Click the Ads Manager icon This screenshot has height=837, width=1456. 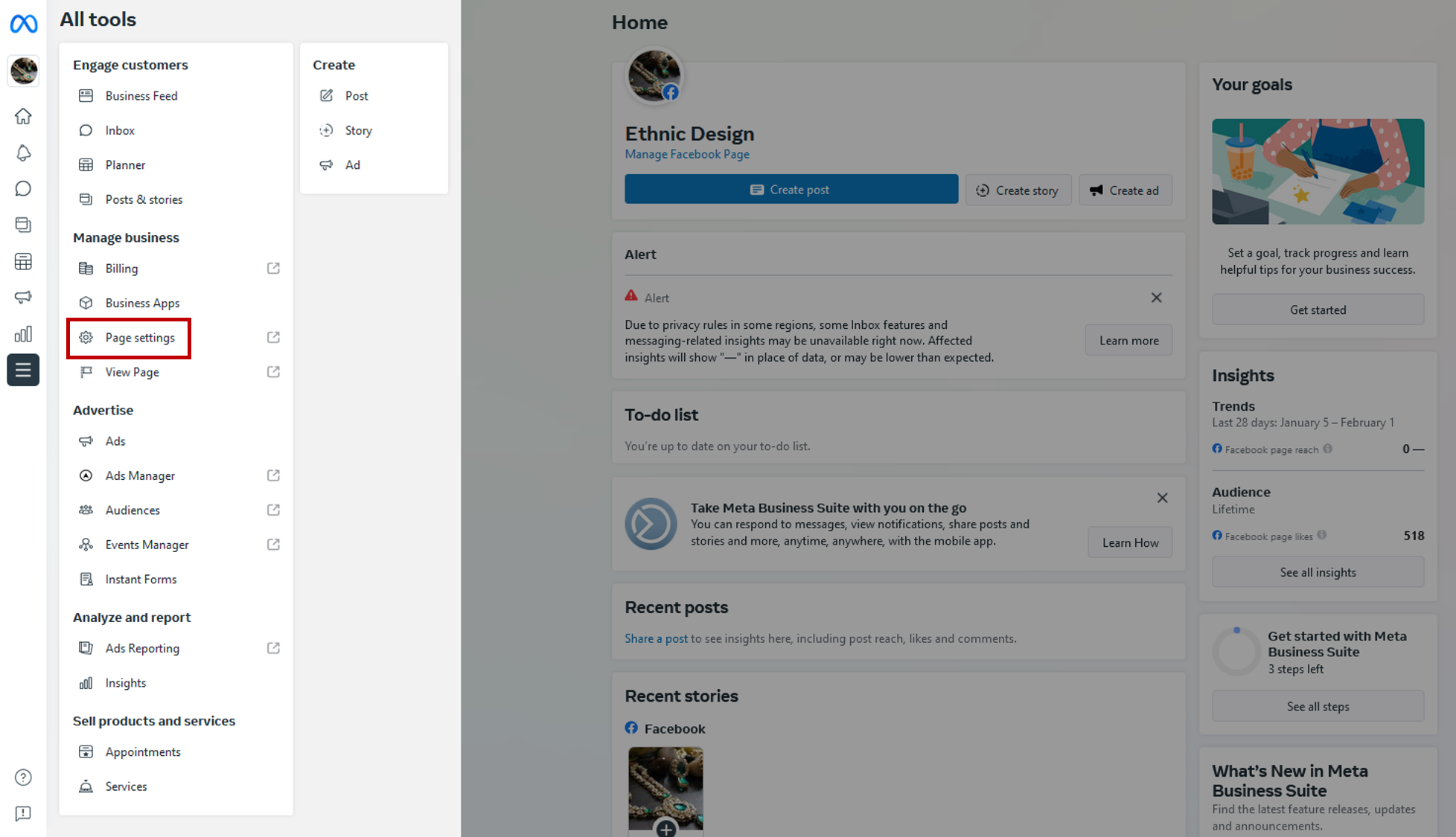(87, 476)
